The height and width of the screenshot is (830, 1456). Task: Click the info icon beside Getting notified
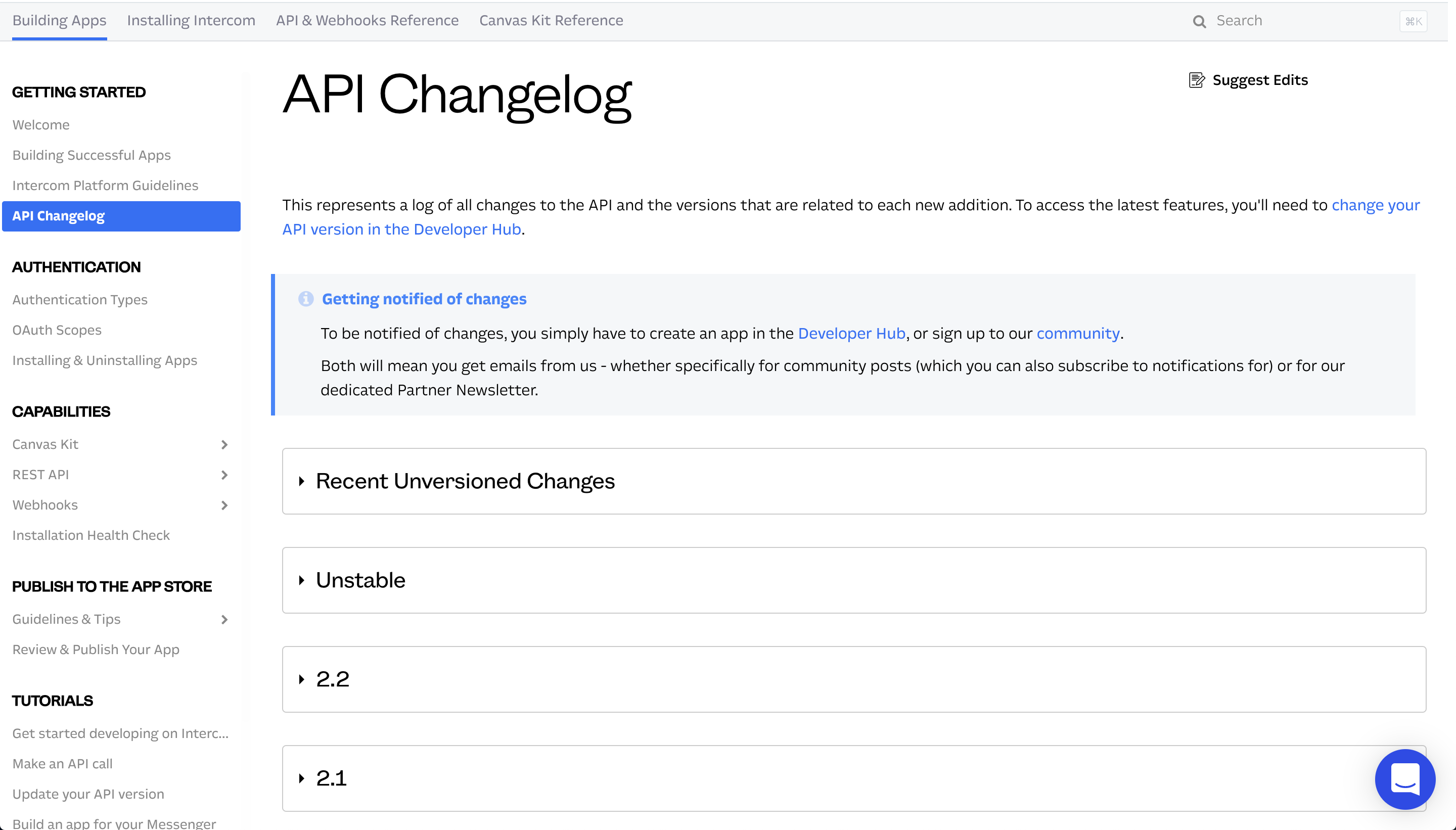click(x=305, y=299)
